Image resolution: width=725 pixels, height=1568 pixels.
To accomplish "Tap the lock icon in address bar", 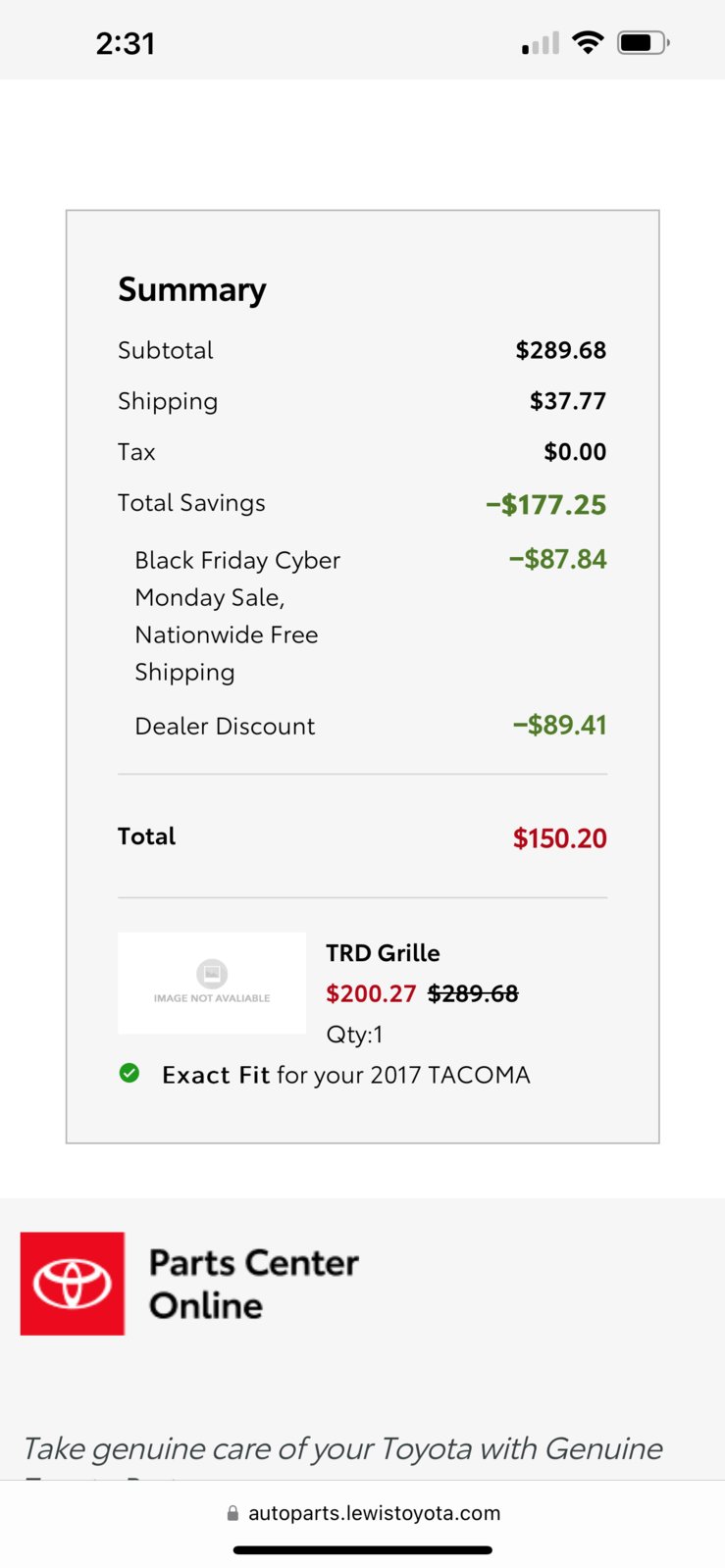I will tap(233, 1513).
